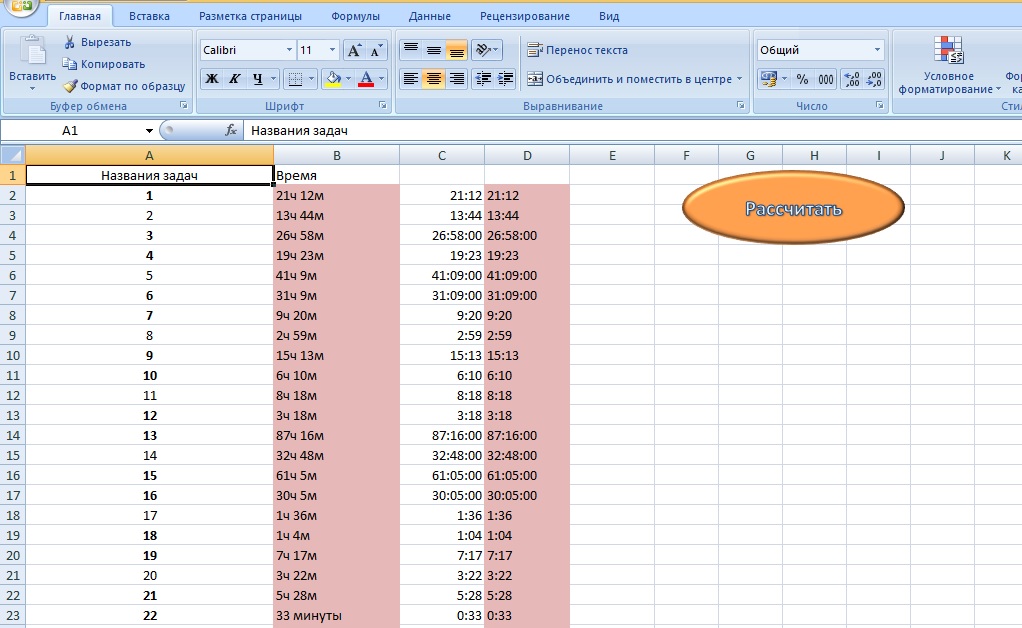
Task: Switch to the Разметка страницы tab
Action: pos(250,16)
